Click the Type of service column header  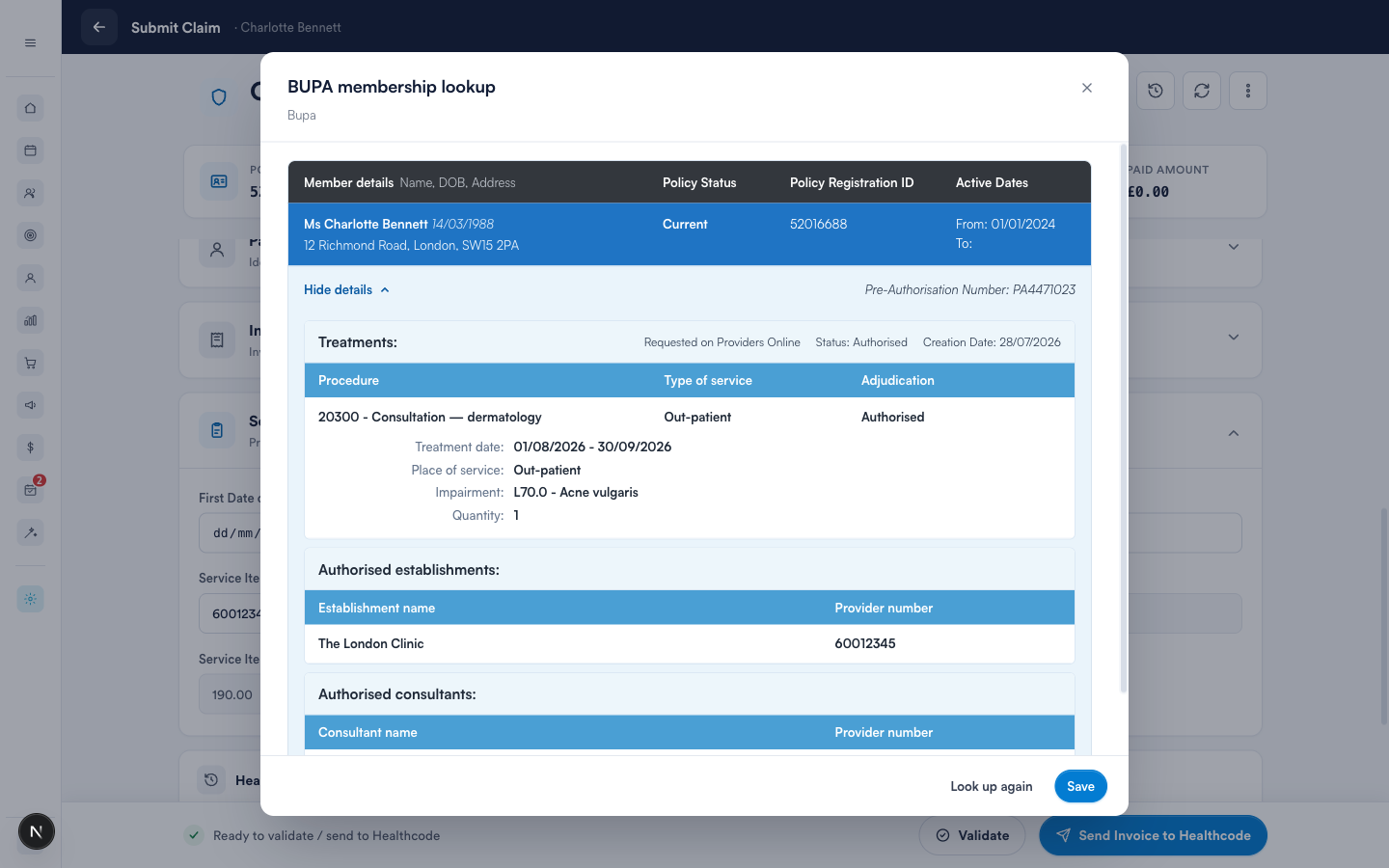click(708, 380)
